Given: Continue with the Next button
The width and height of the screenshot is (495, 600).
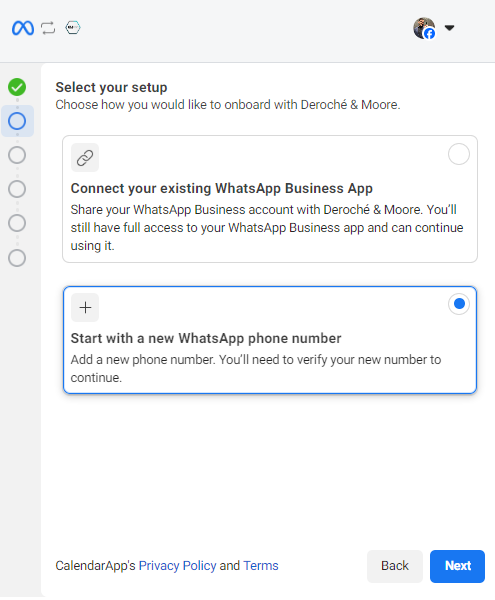Looking at the screenshot, I should pyautogui.click(x=458, y=566).
